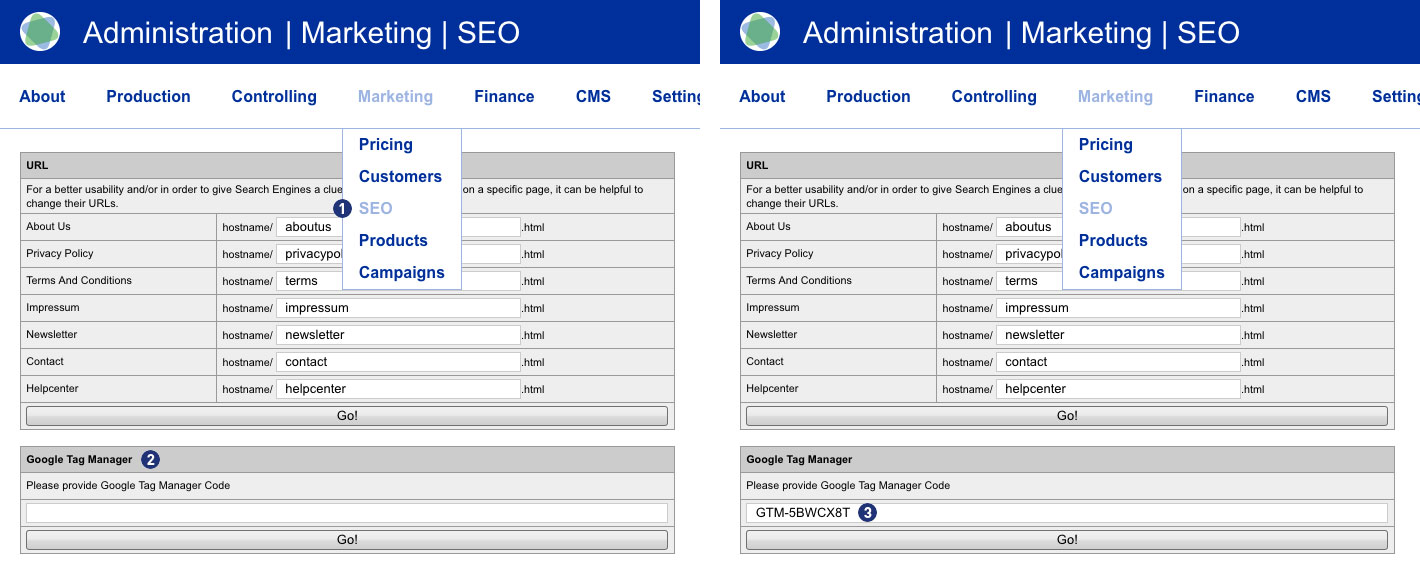This screenshot has width=1420, height=575.
Task: Select Pricing from the left Marketing dropdown
Action: [x=386, y=145]
